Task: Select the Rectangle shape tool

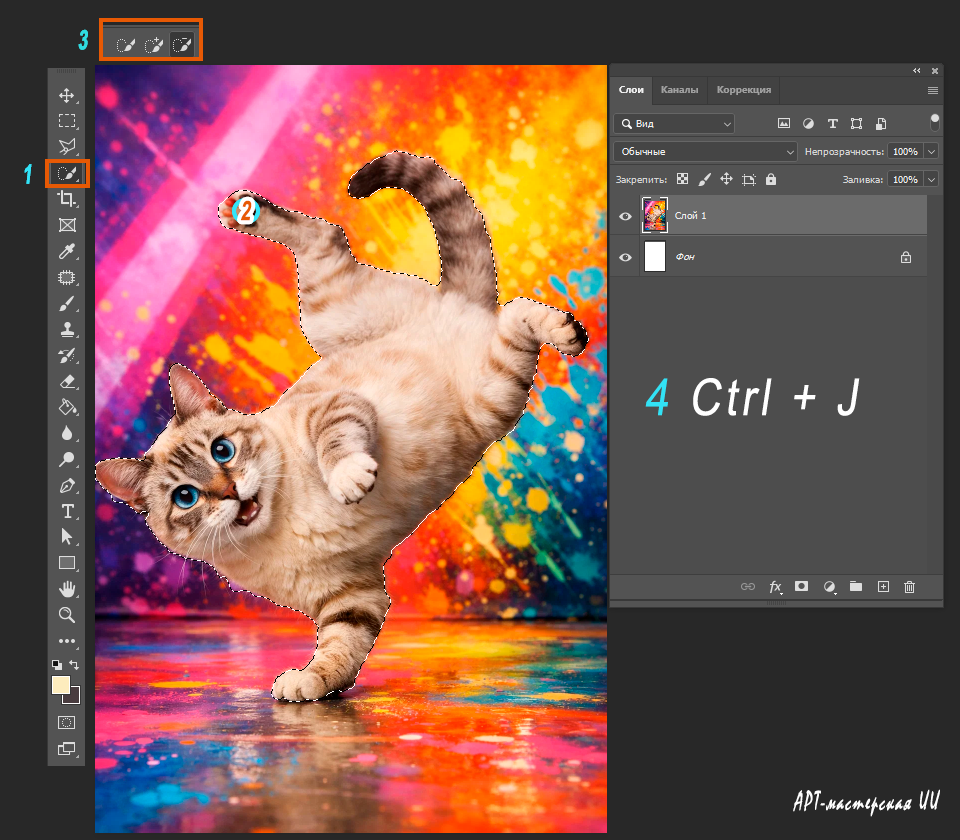Action: coord(67,563)
